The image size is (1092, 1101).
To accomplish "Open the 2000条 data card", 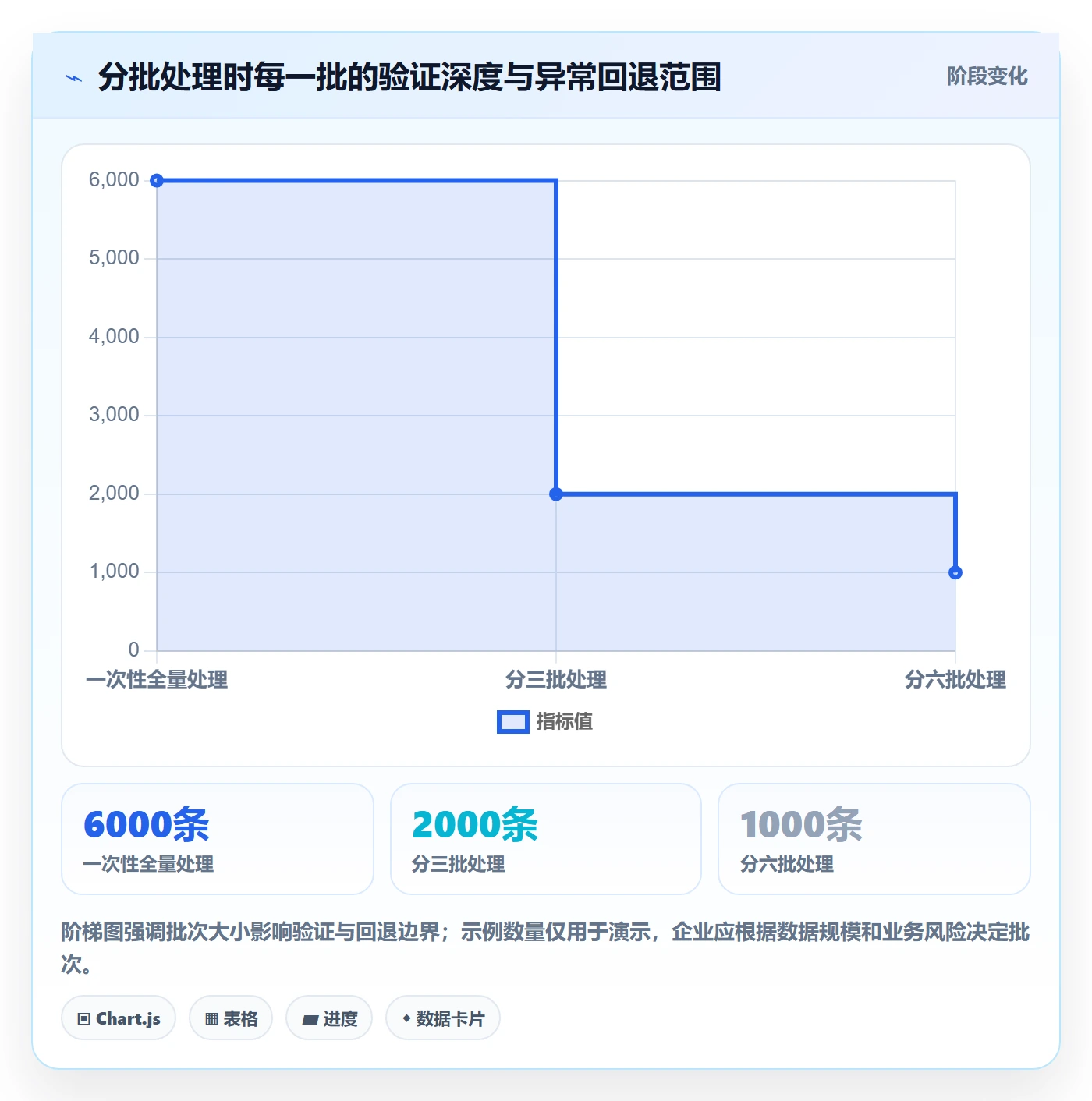I will point(546,839).
